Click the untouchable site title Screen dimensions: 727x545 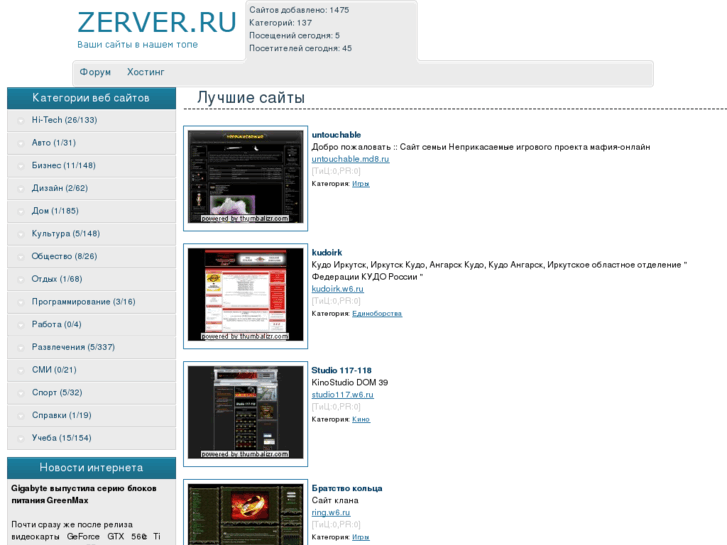click(x=336, y=135)
